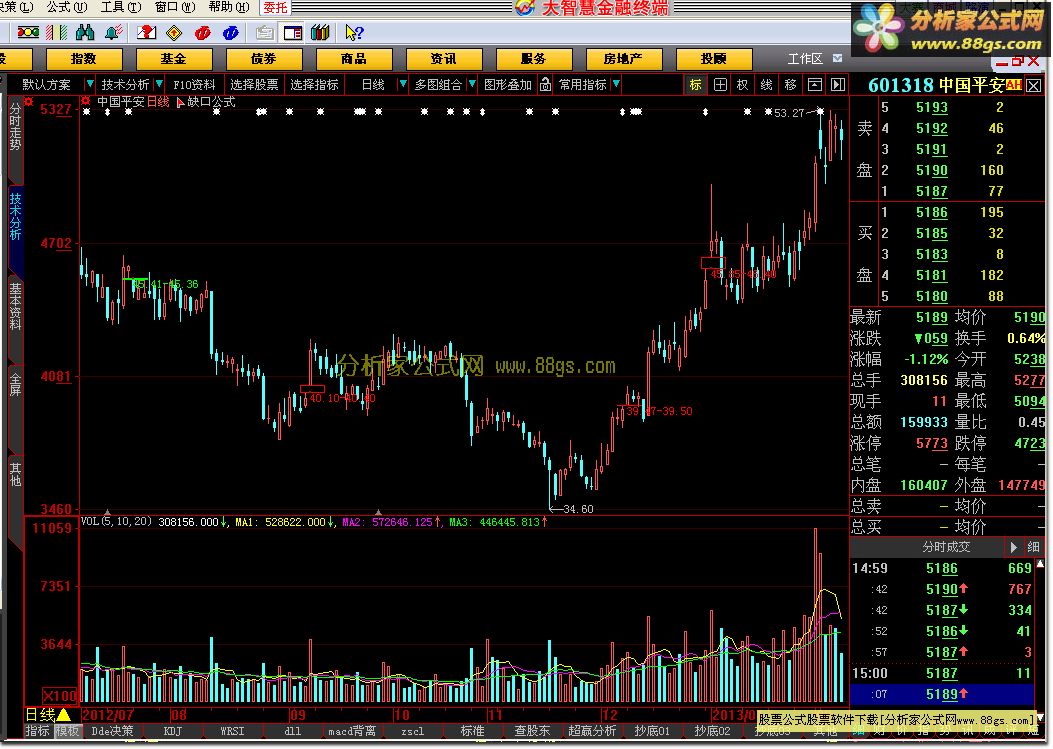Click the 34.60 low price label
Image resolution: width=1053 pixels, height=749 pixels.
coord(578,509)
